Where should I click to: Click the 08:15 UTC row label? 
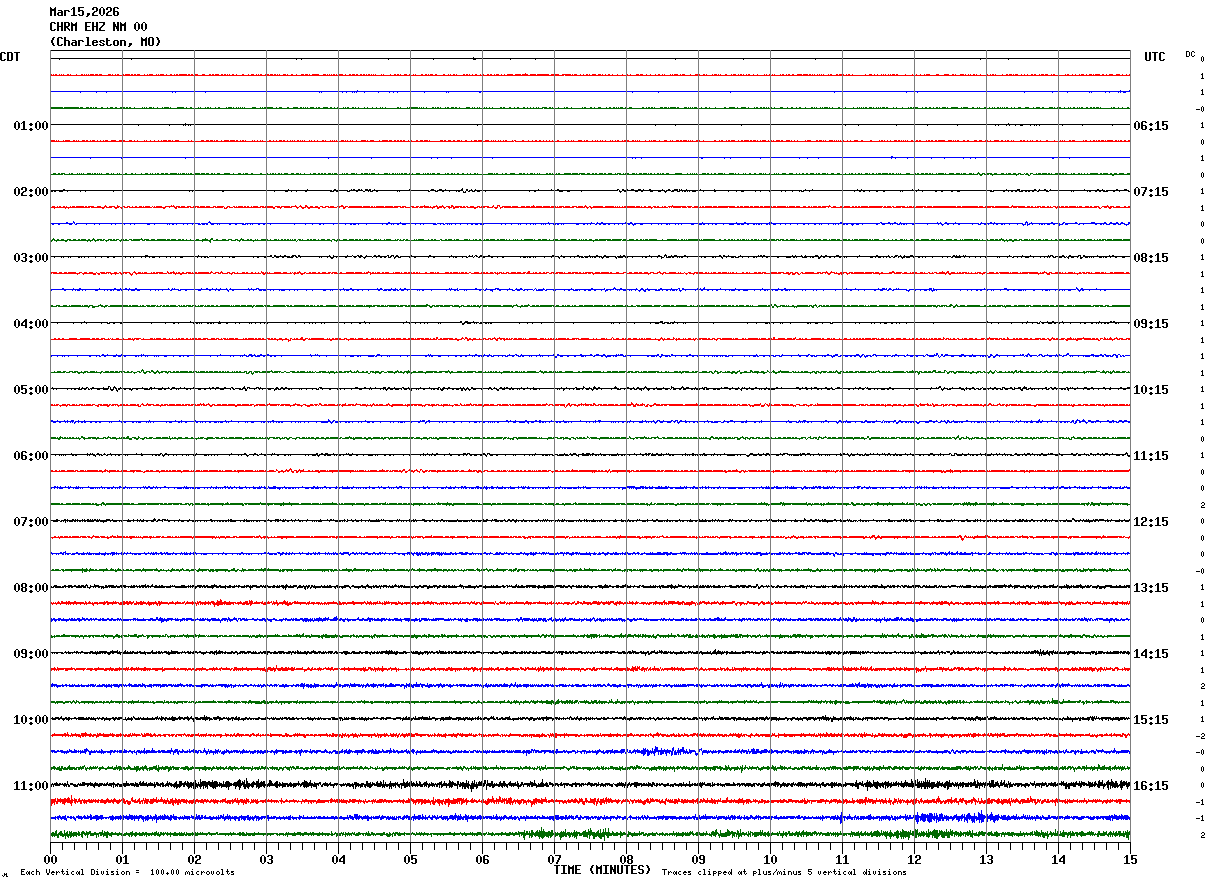[x=1150, y=258]
